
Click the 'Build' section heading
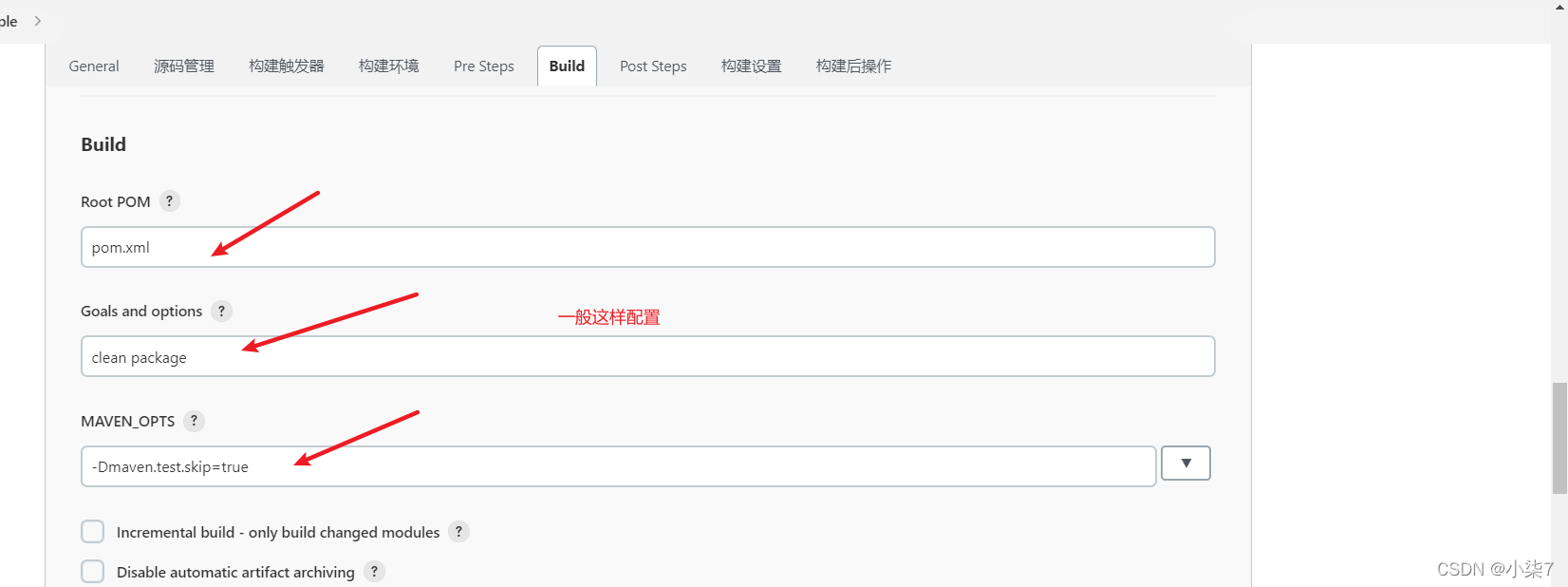click(103, 144)
